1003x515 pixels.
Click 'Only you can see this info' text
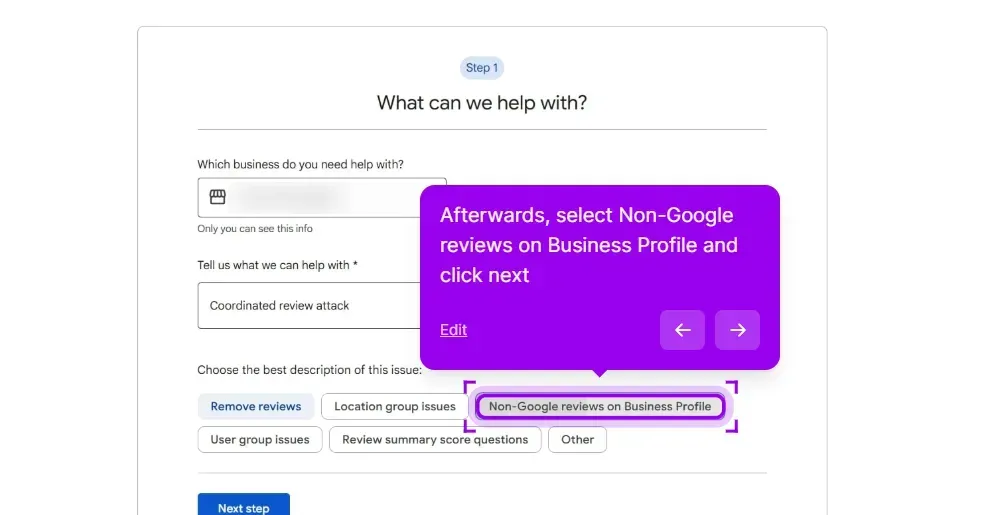pyautogui.click(x=255, y=228)
